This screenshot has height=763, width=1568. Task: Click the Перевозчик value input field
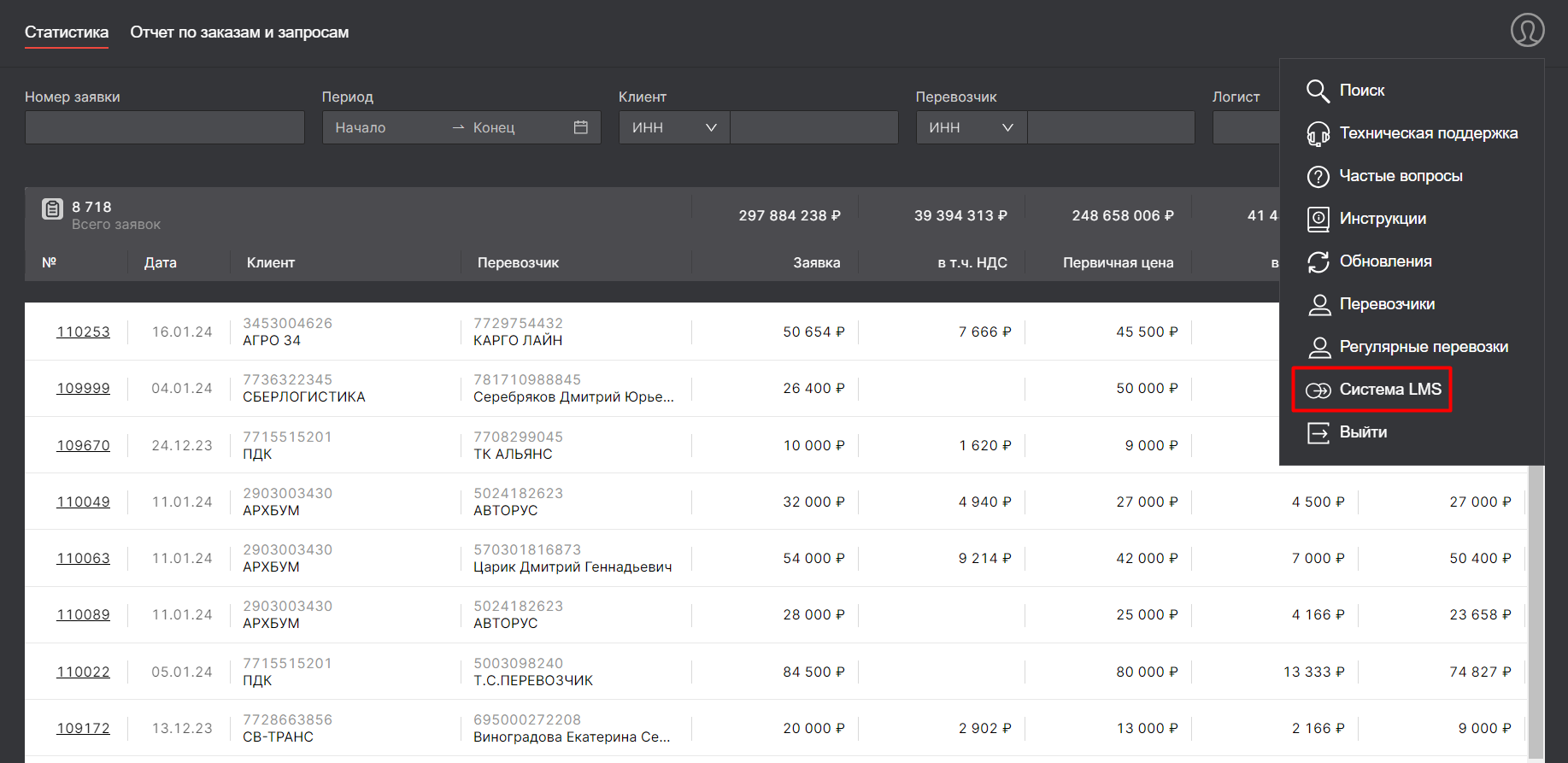pos(1111,127)
